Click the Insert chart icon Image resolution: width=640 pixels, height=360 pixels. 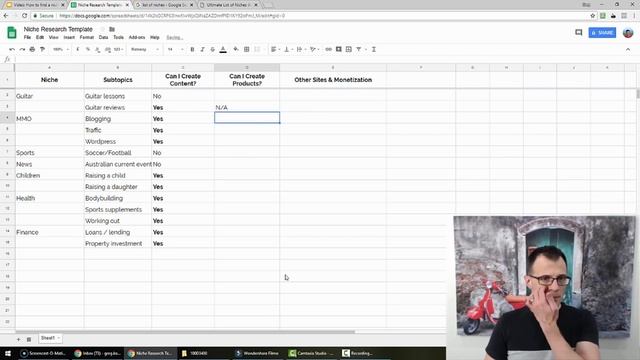(349, 49)
